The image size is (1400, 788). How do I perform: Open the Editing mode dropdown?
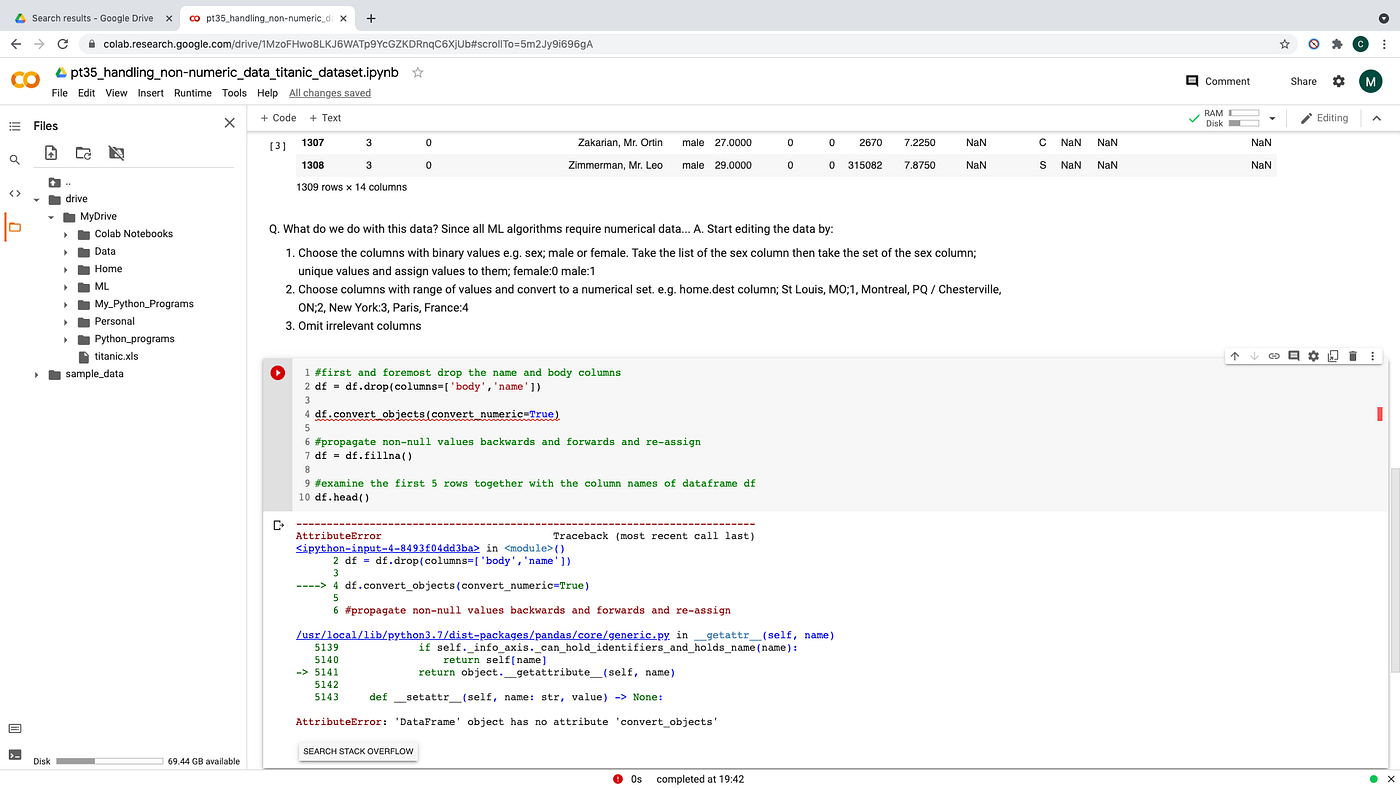[1324, 117]
